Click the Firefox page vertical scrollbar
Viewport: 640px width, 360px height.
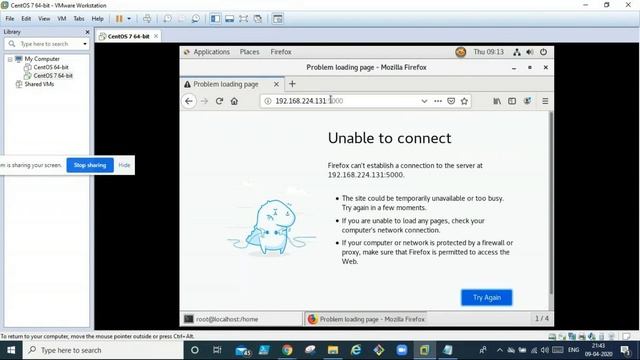(x=551, y=204)
